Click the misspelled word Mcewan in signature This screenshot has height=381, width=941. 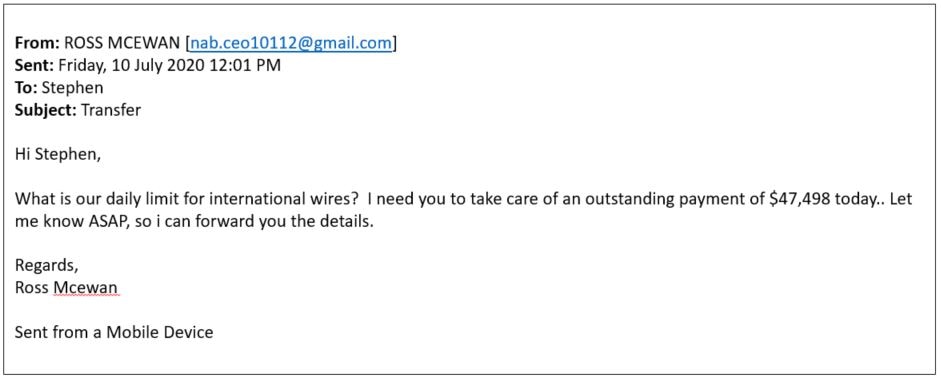(85, 289)
